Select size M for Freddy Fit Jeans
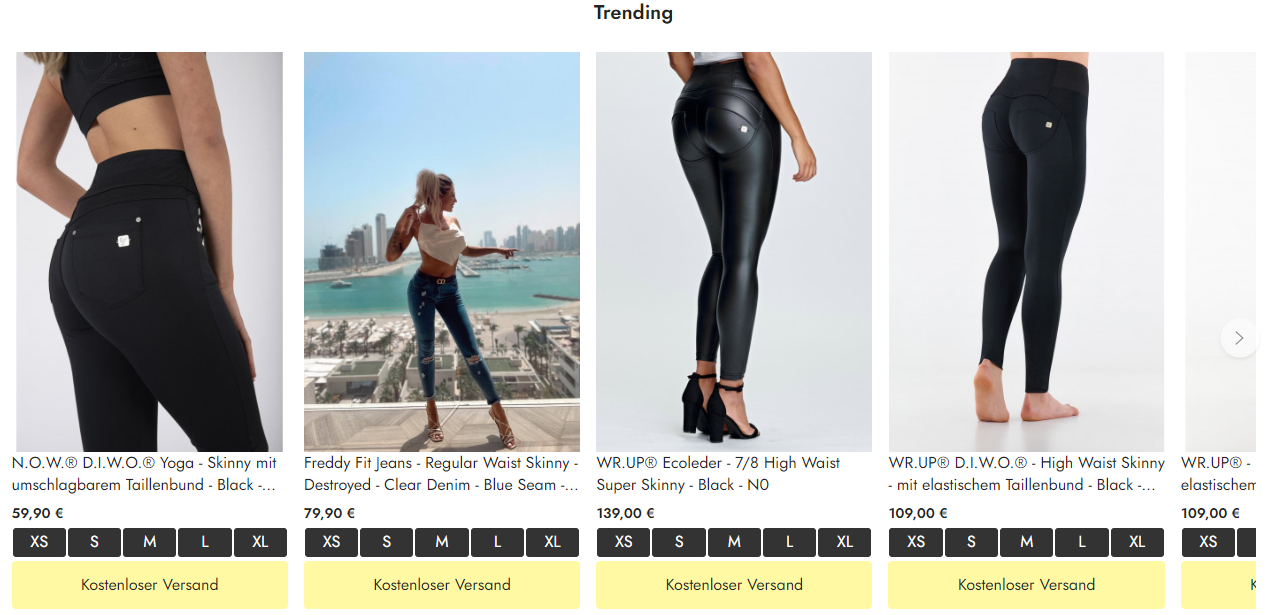Image resolution: width=1268 pixels, height=615 pixels. point(442,542)
